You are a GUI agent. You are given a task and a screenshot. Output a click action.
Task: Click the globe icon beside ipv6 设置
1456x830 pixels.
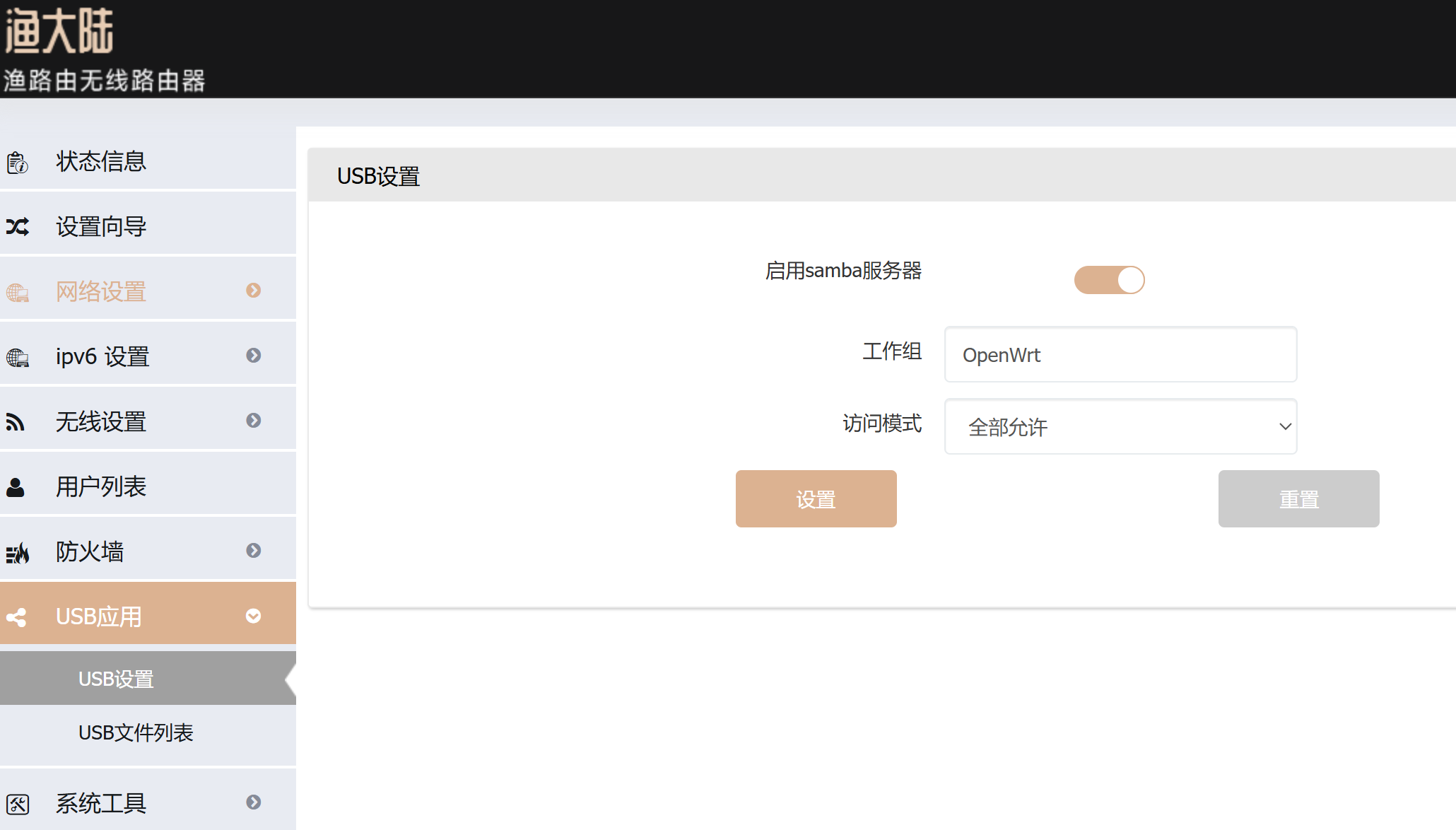18,357
